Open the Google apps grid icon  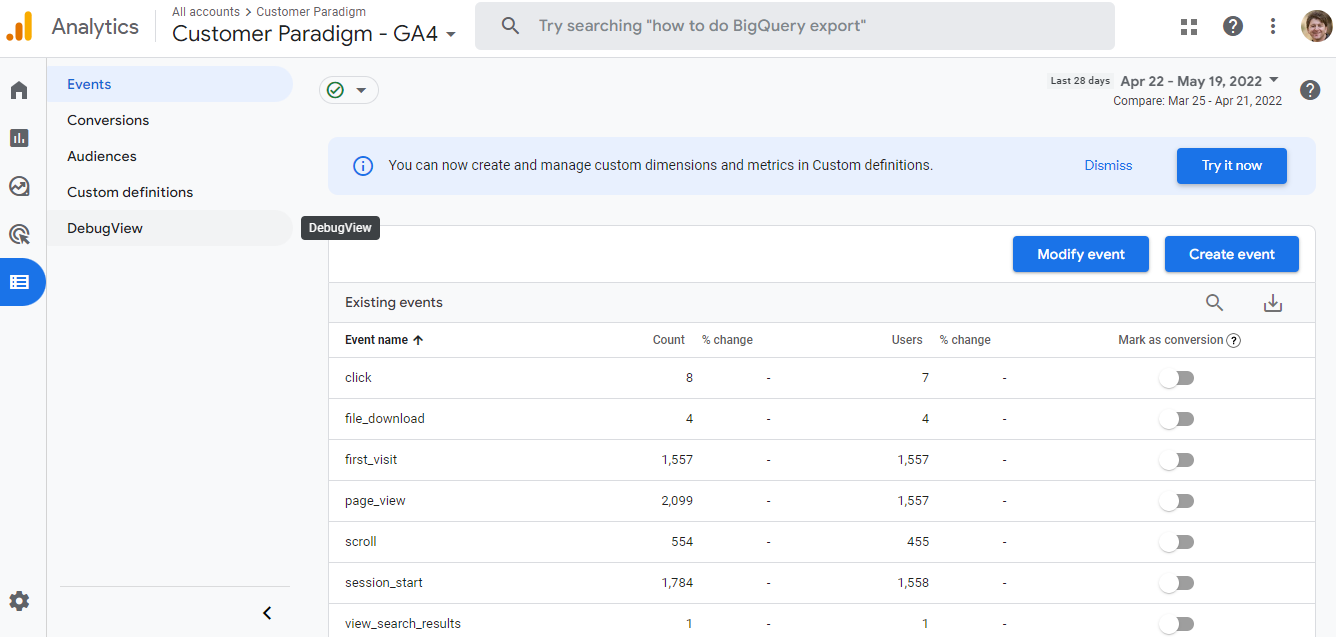[1189, 27]
